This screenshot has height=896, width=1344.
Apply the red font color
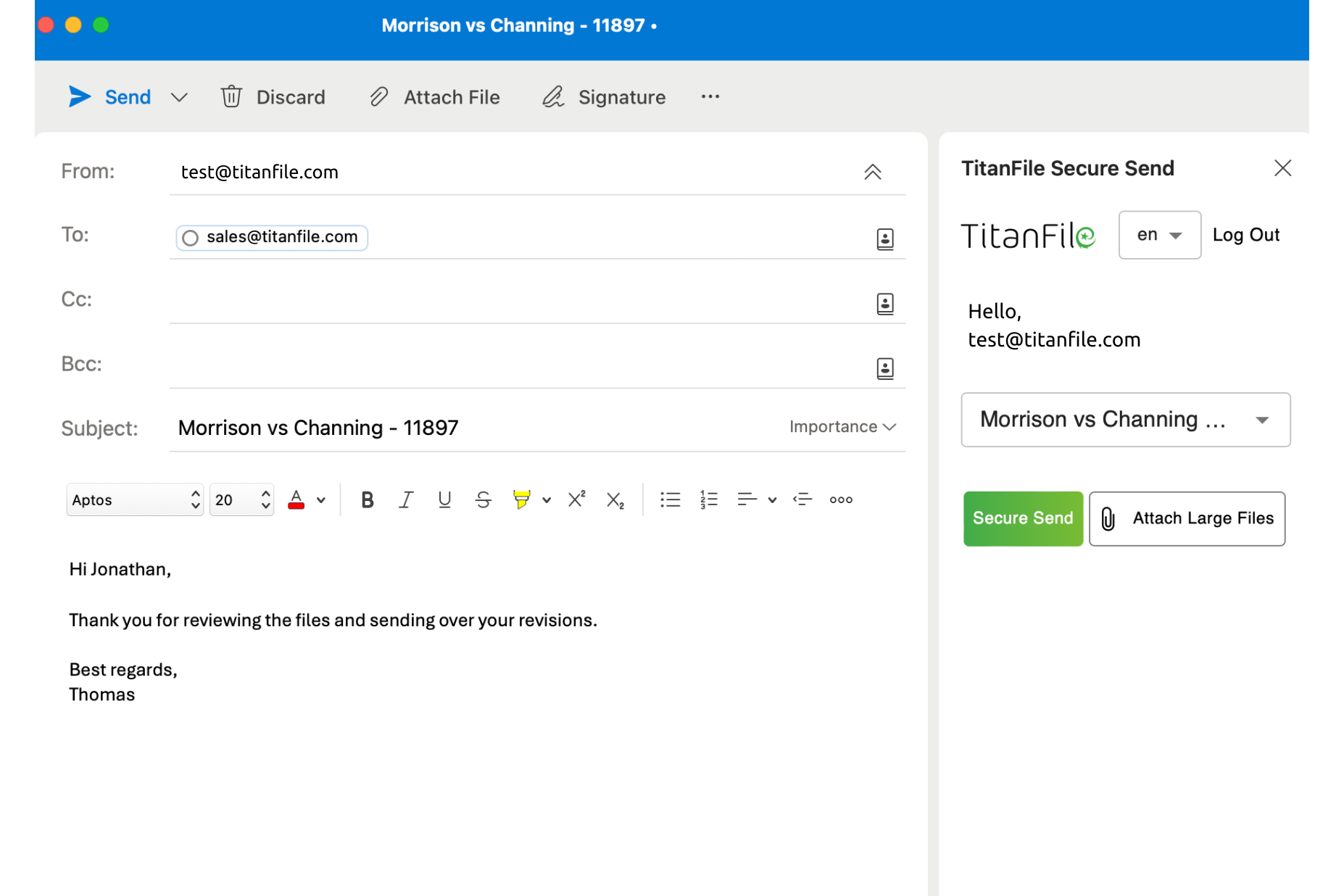(x=296, y=499)
